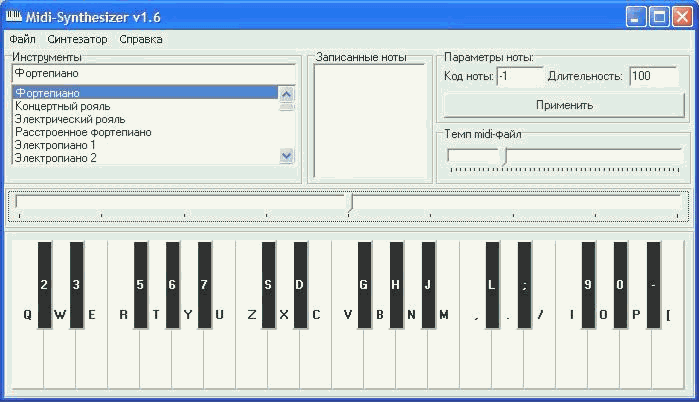
Task: Minimize the Midi-Synthesizer window
Action: click(636, 17)
